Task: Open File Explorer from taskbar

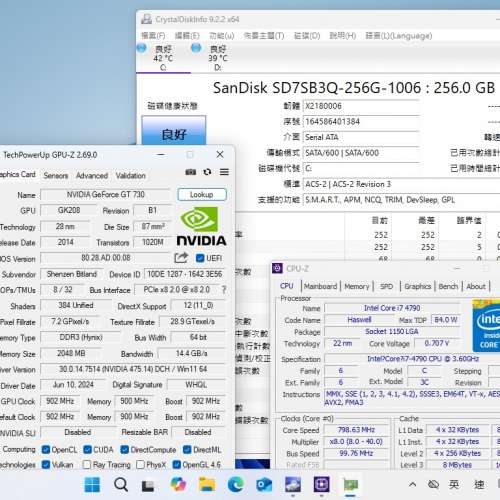Action: click(x=207, y=485)
